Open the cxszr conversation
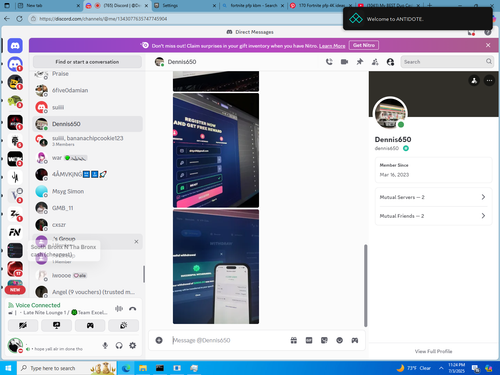The image size is (500, 375). [87, 225]
